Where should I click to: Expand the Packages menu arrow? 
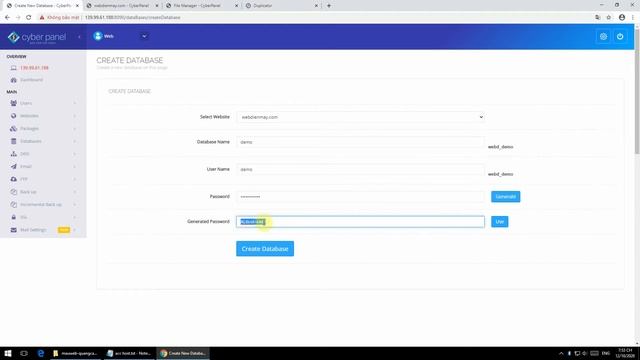pyautogui.click(x=75, y=129)
